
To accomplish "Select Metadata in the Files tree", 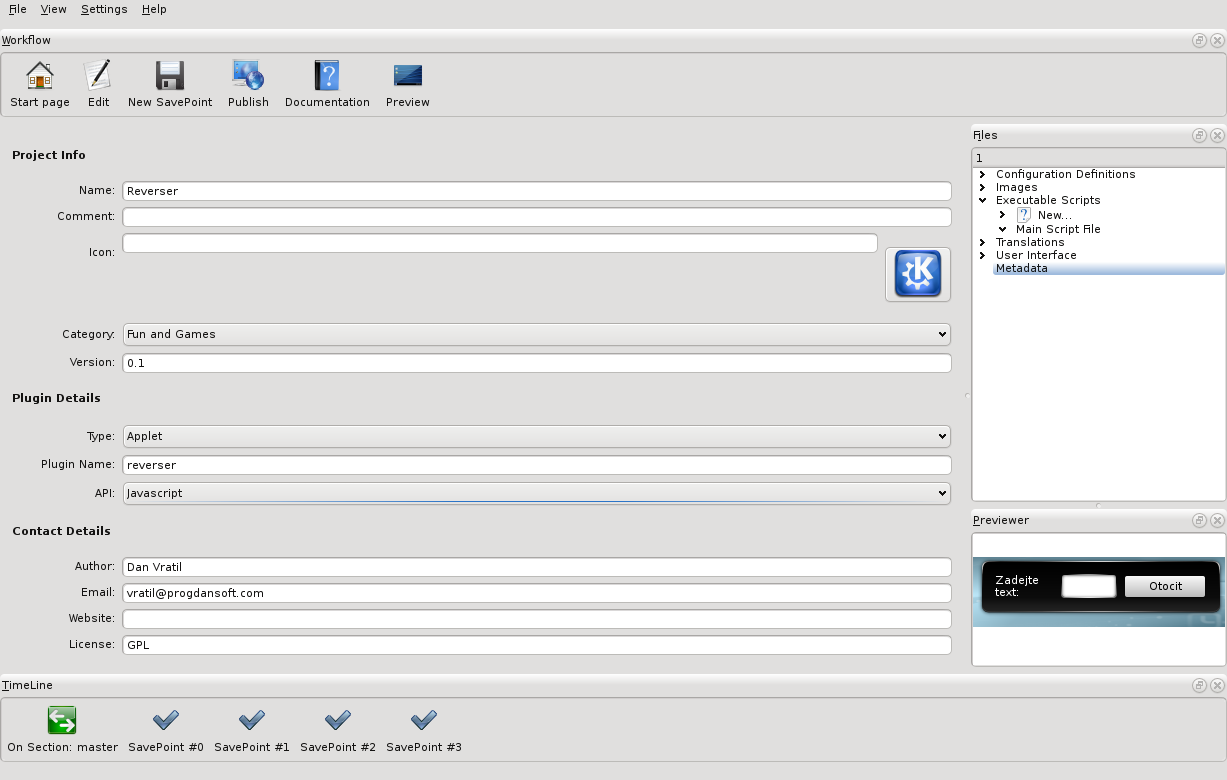I will (x=1022, y=268).
